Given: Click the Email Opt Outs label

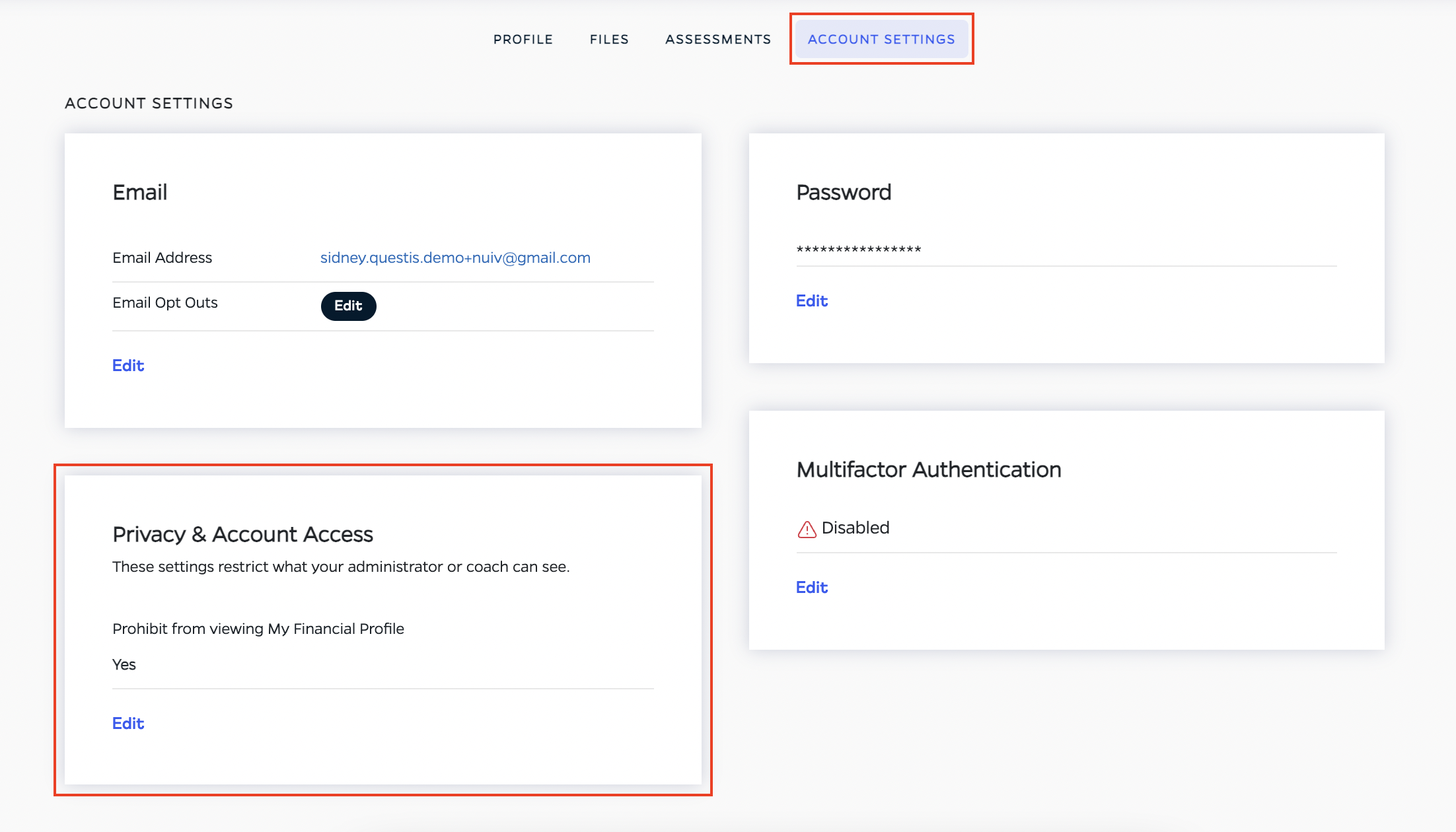Looking at the screenshot, I should pos(165,302).
